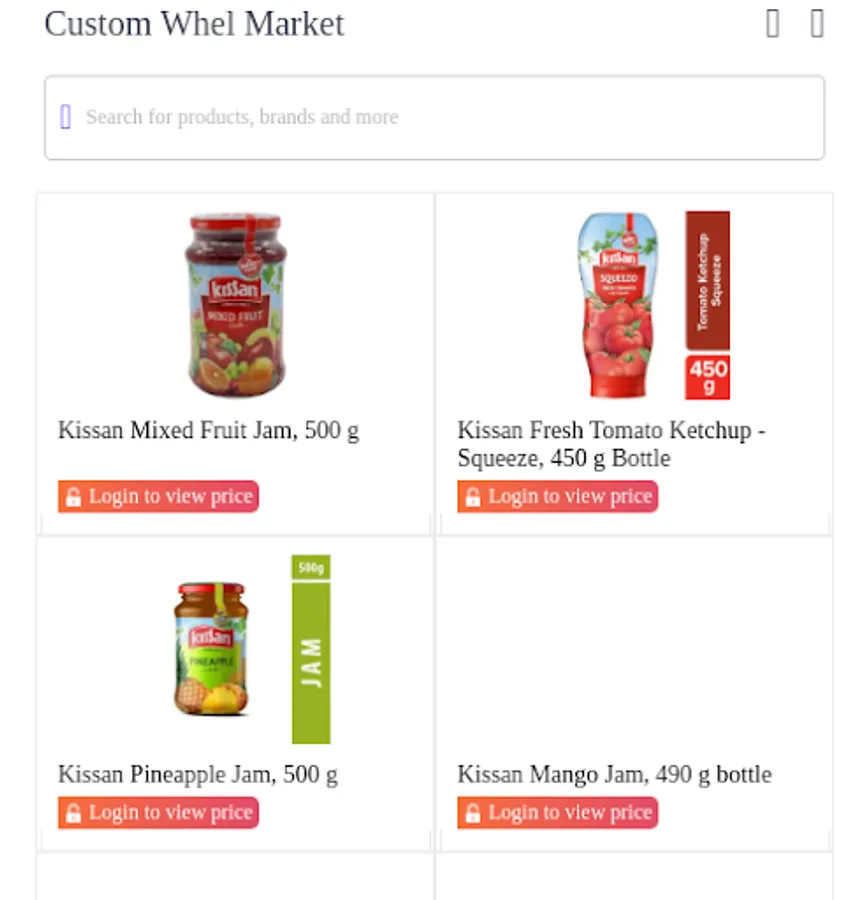Open the Kissan Mixed Fruit Jam product image

[236, 305]
